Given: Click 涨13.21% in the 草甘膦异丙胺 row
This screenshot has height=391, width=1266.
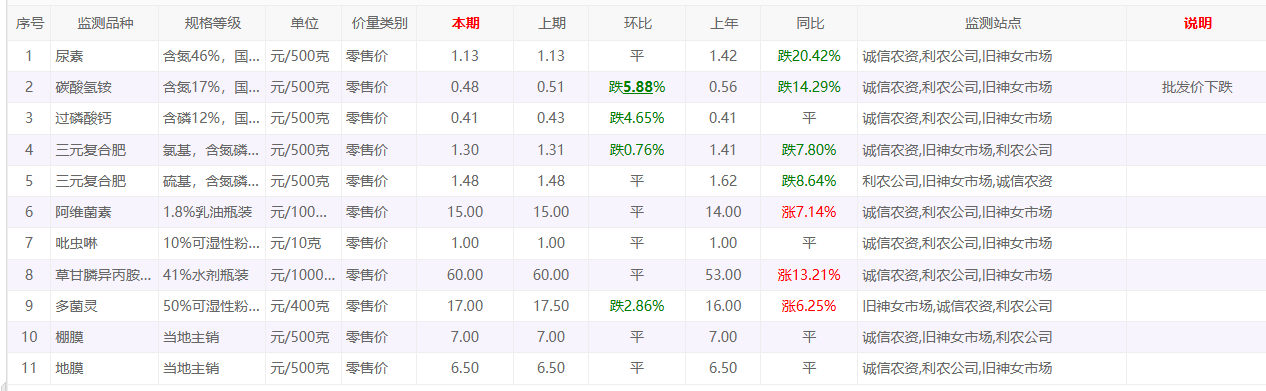Looking at the screenshot, I should 809,274.
